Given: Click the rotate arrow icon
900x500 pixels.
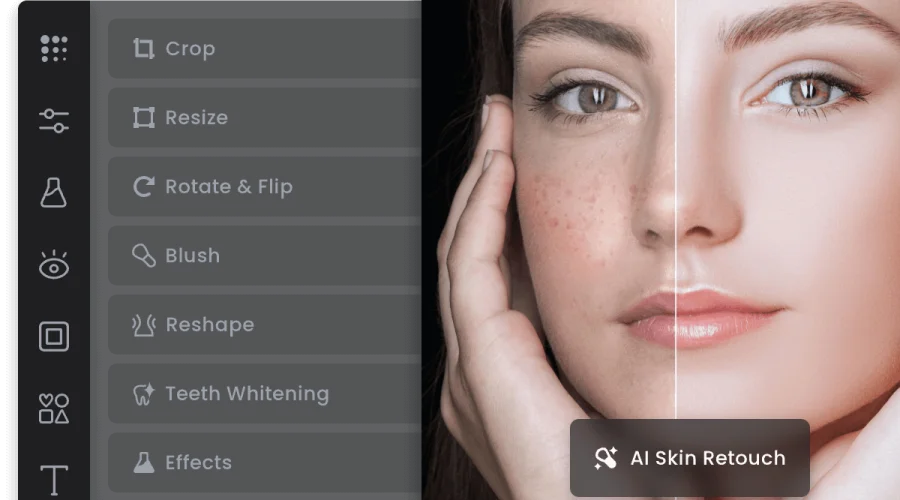Looking at the screenshot, I should (143, 187).
